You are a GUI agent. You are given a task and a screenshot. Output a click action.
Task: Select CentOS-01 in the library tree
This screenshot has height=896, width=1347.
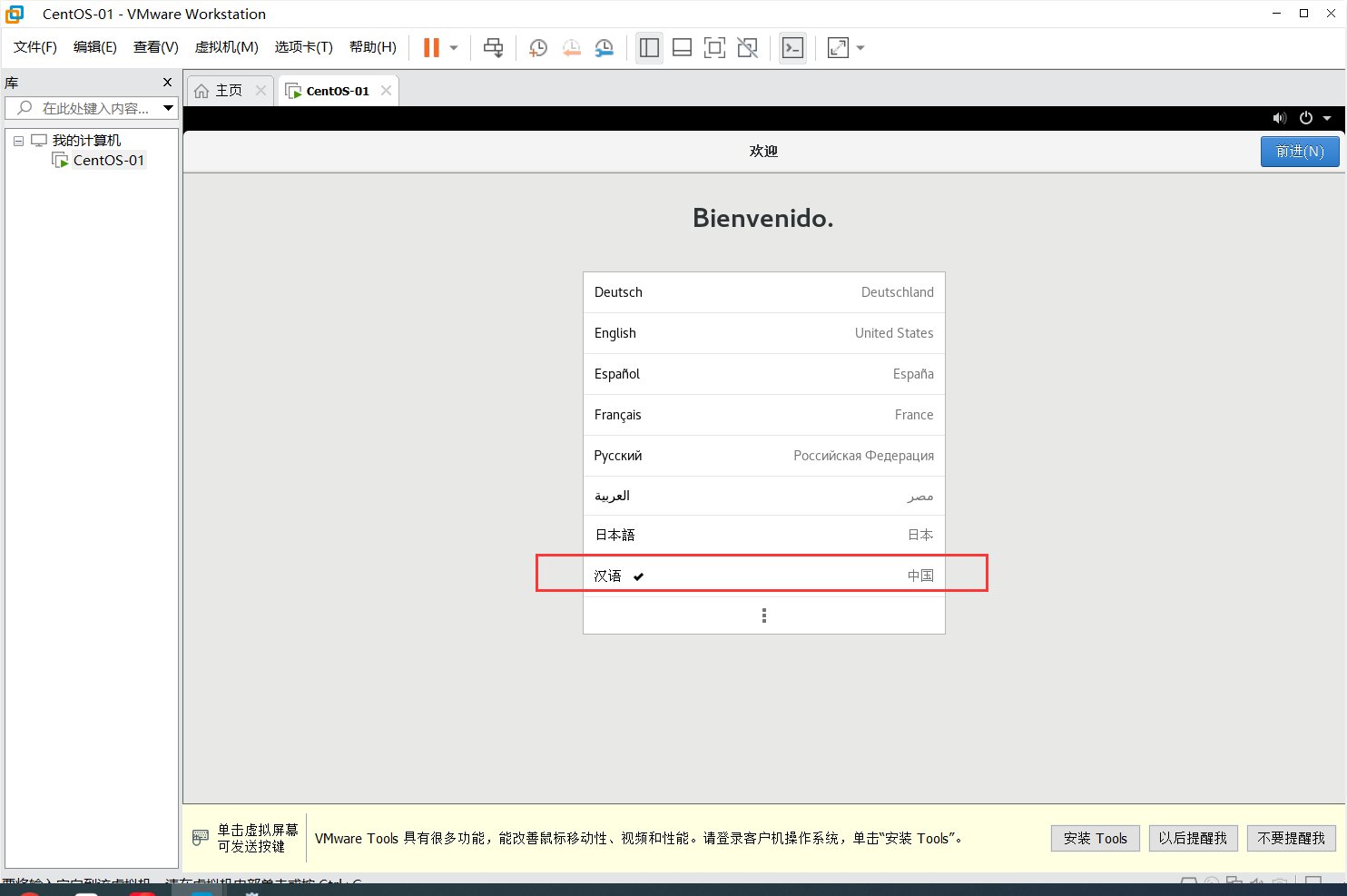click(x=108, y=161)
